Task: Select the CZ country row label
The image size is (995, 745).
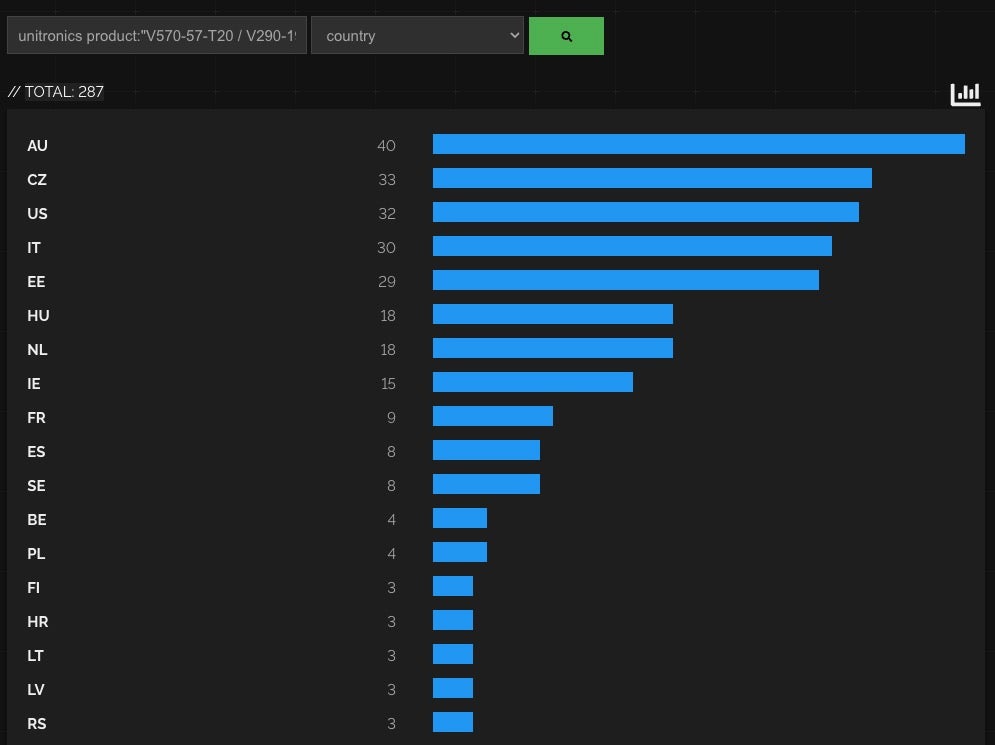Action: 37,180
